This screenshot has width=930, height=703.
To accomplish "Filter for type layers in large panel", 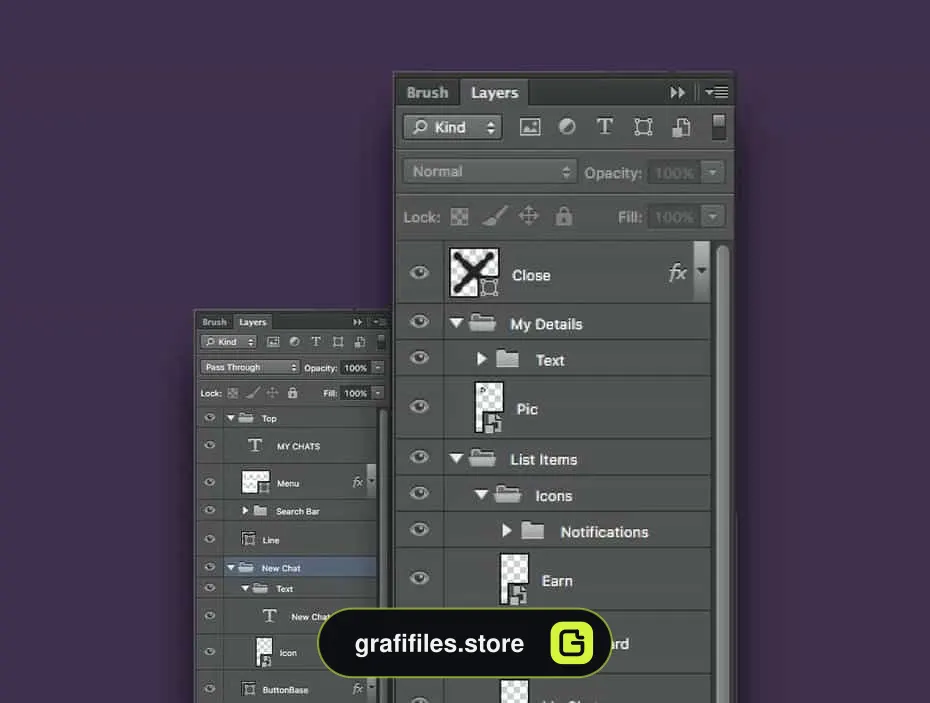I will 604,126.
